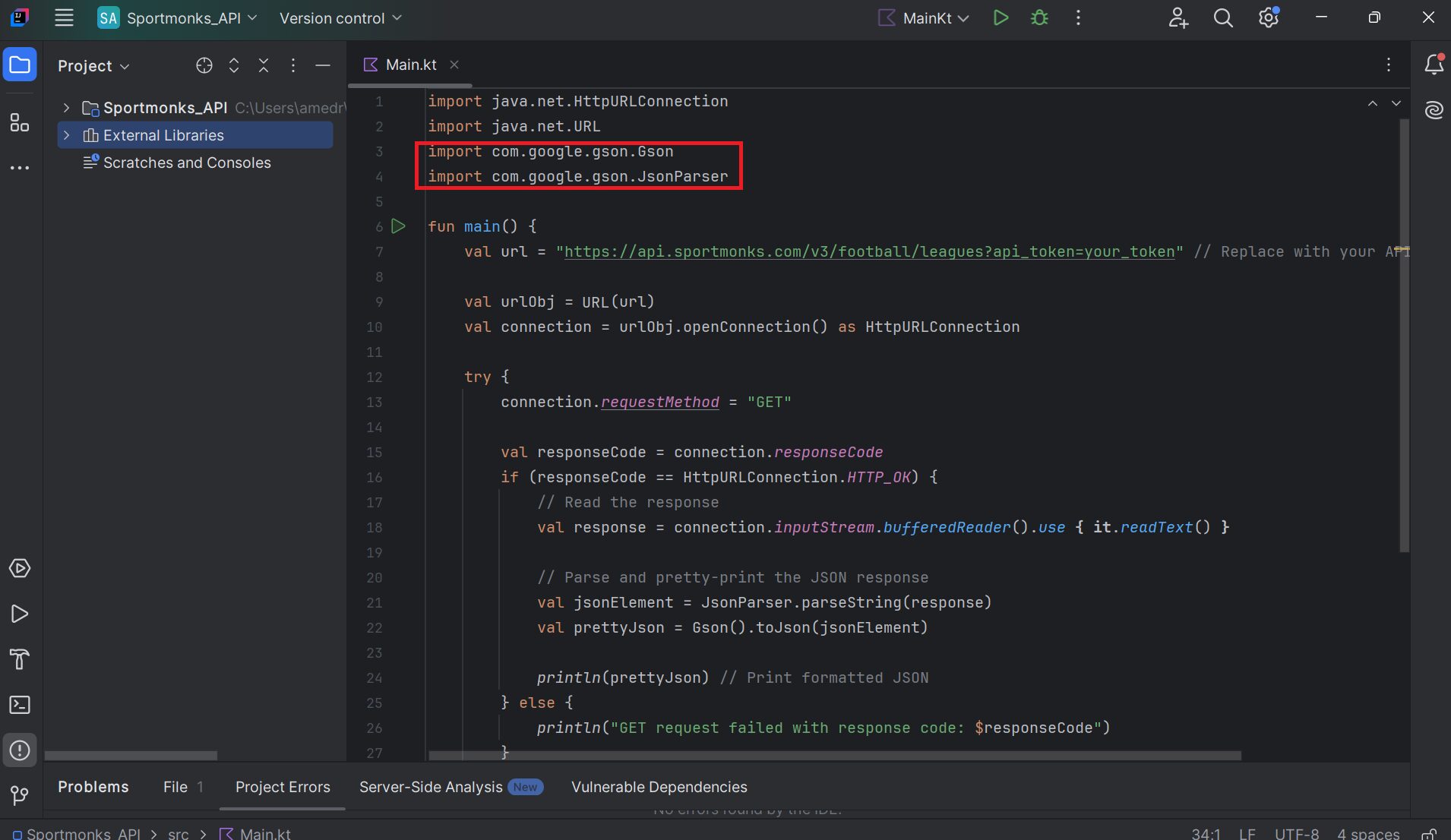Toggle the Problems tool window button
The height and width of the screenshot is (840, 1451).
[20, 750]
